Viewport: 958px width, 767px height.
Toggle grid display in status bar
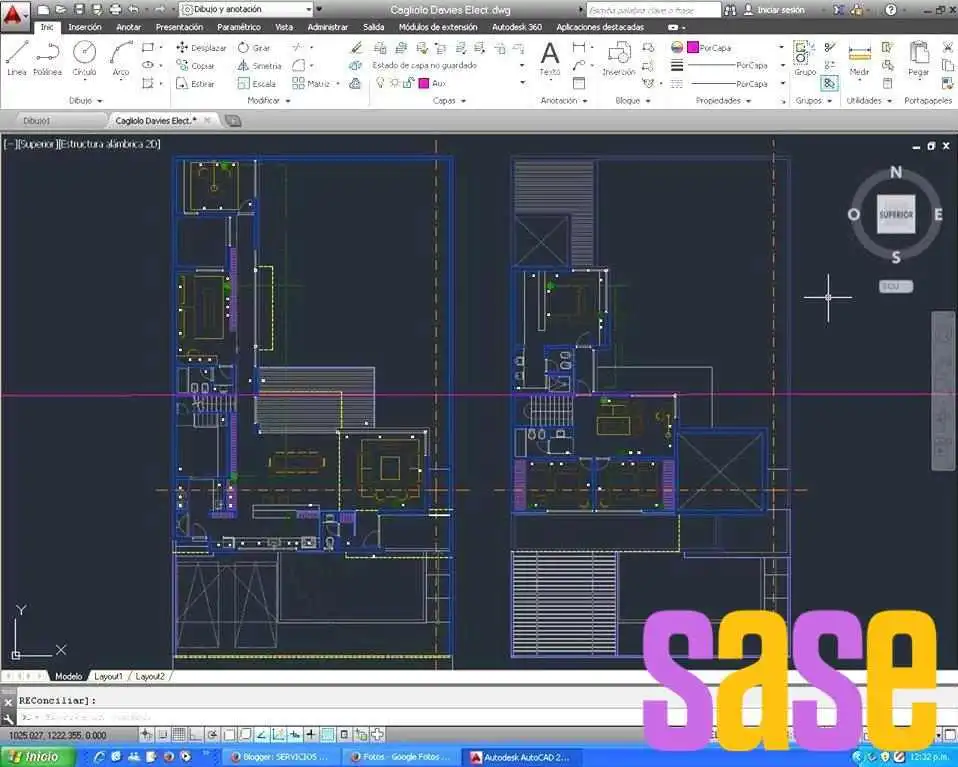click(x=178, y=734)
